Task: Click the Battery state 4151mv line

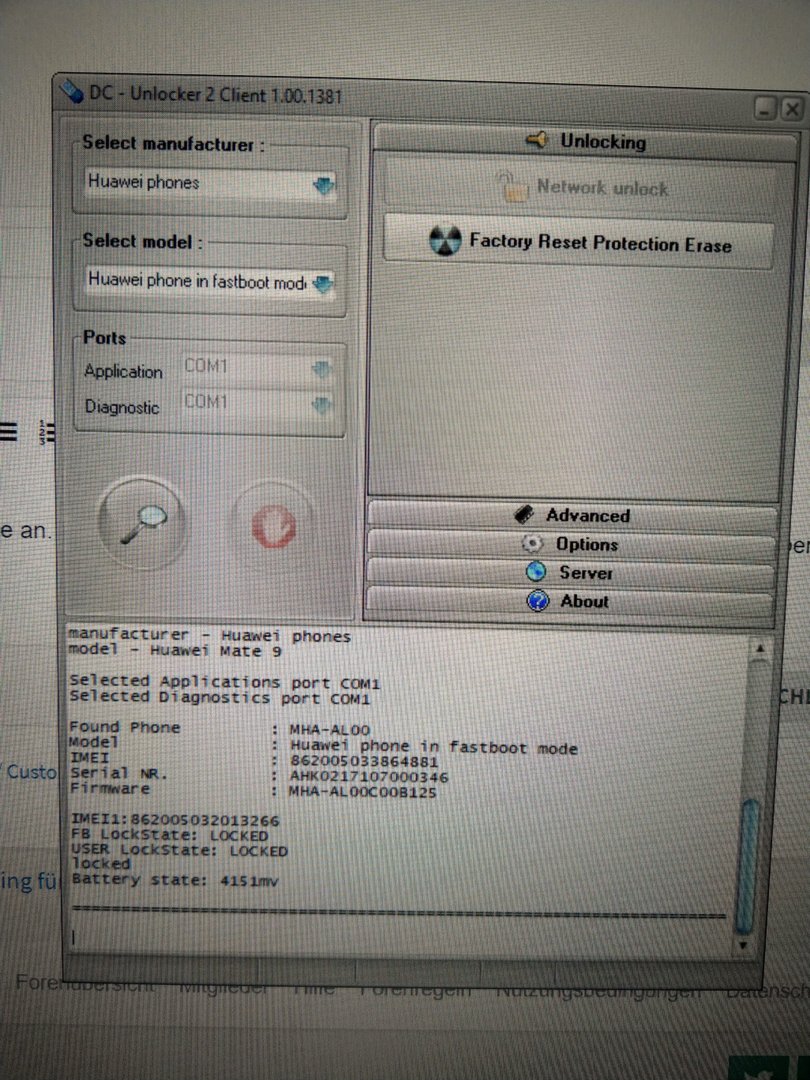Action: (175, 880)
